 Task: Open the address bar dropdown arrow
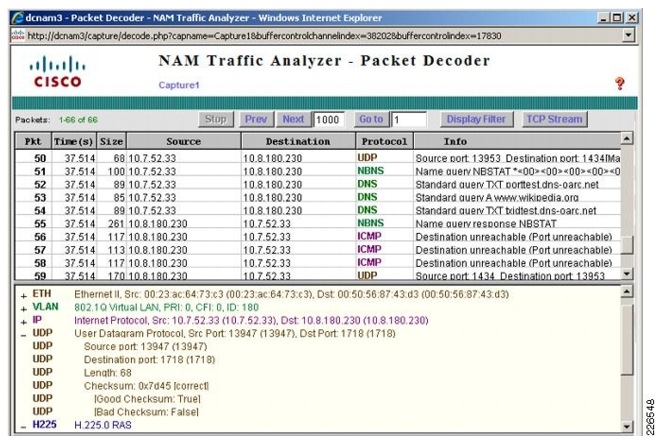(628, 35)
